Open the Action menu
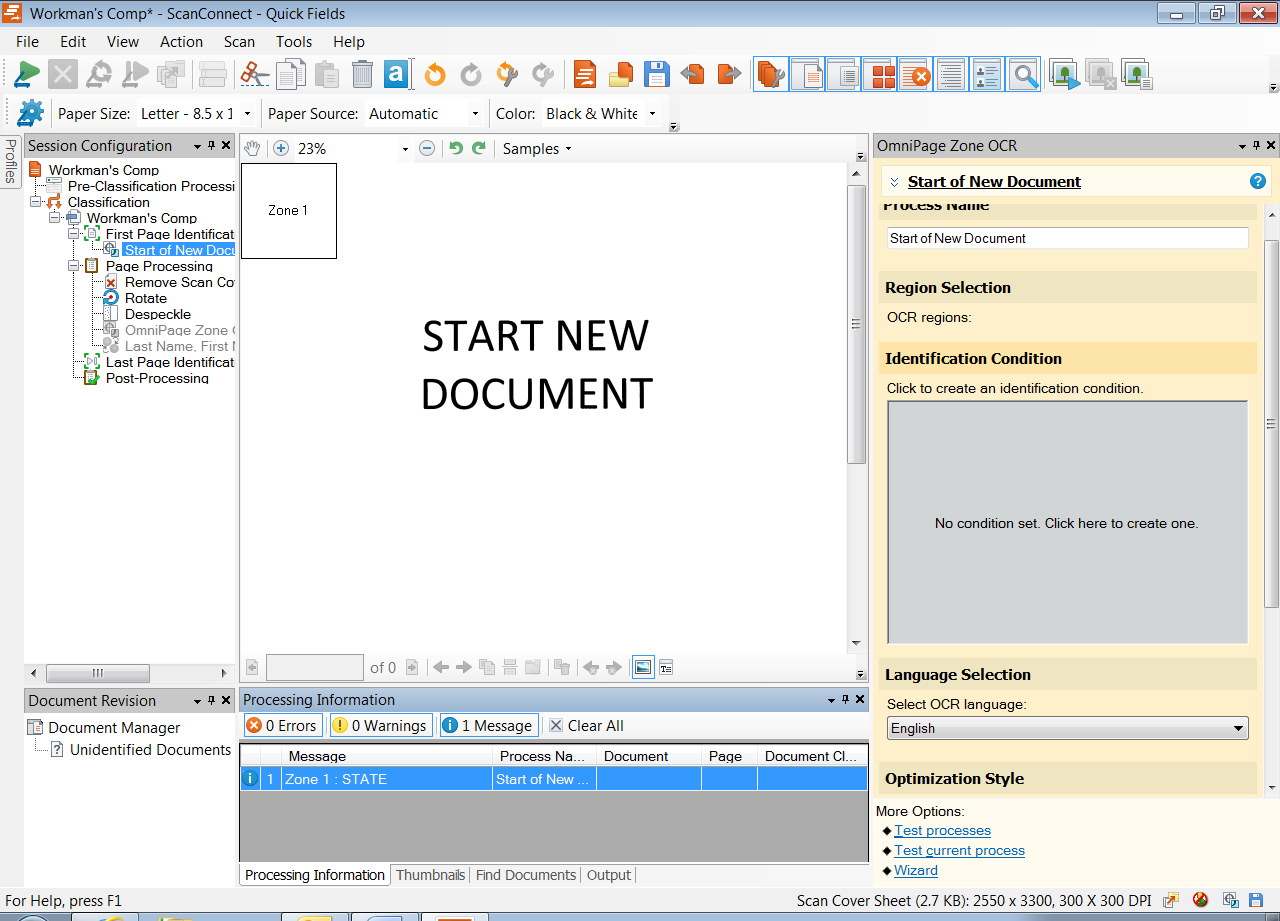The image size is (1280, 921). click(x=181, y=42)
